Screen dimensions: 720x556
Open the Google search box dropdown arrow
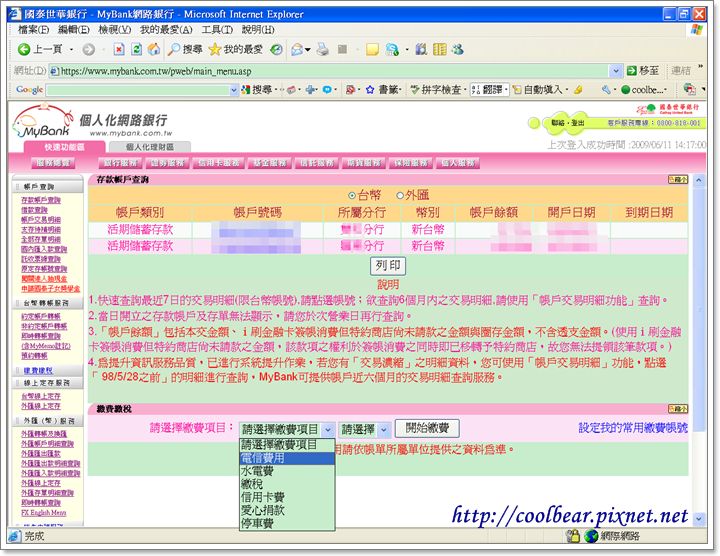(234, 90)
